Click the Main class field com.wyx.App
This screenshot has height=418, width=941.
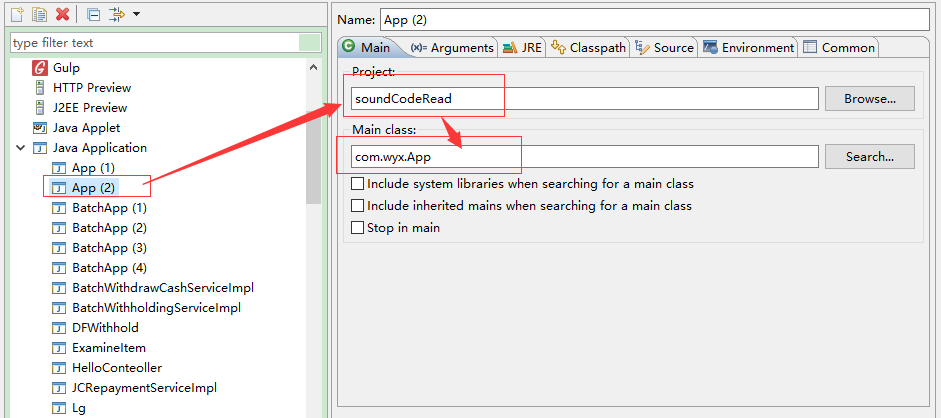coord(585,157)
